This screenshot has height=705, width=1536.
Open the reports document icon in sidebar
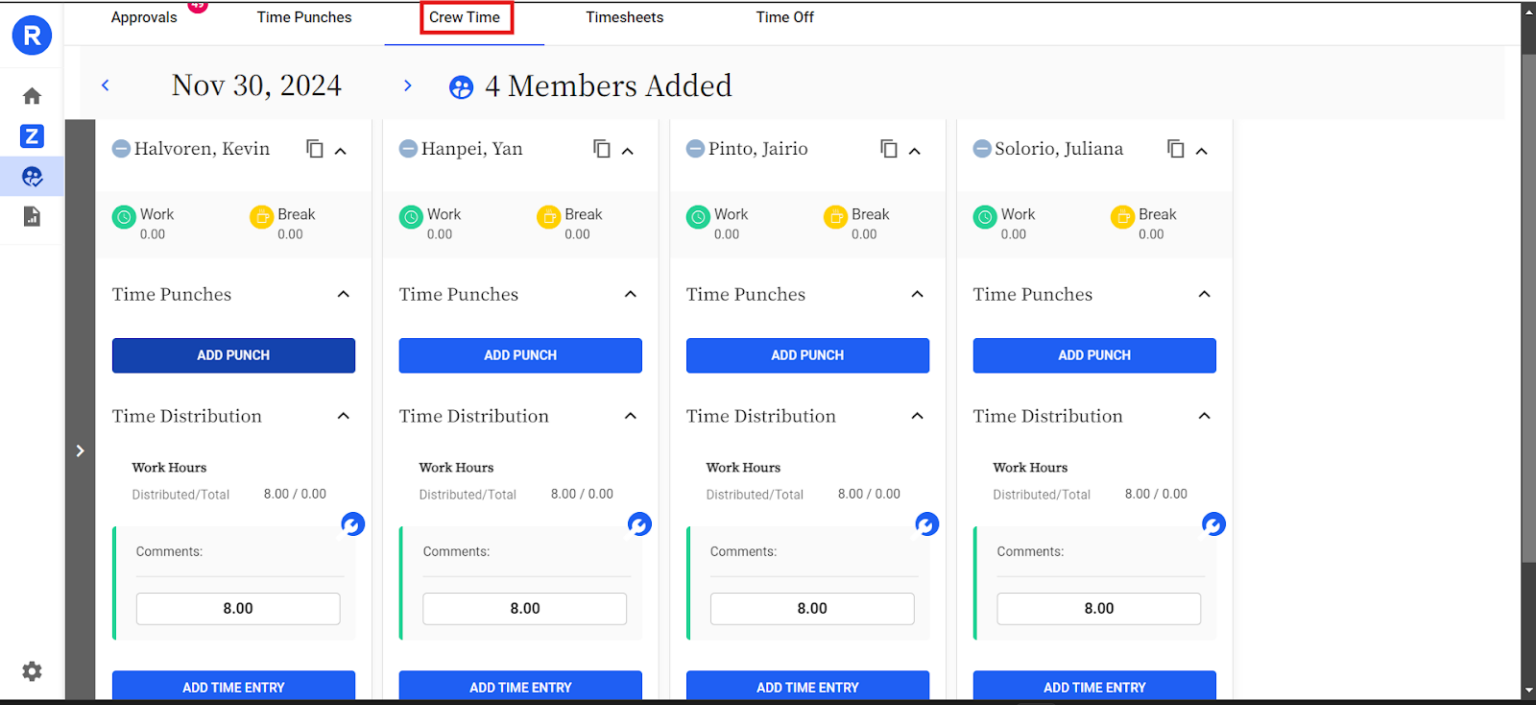pyautogui.click(x=31, y=216)
